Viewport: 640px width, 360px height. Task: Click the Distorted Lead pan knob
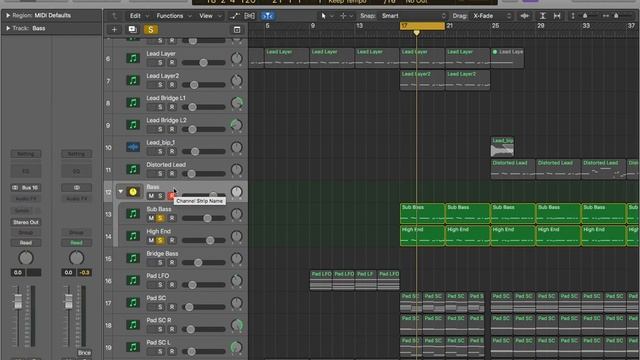(236, 169)
